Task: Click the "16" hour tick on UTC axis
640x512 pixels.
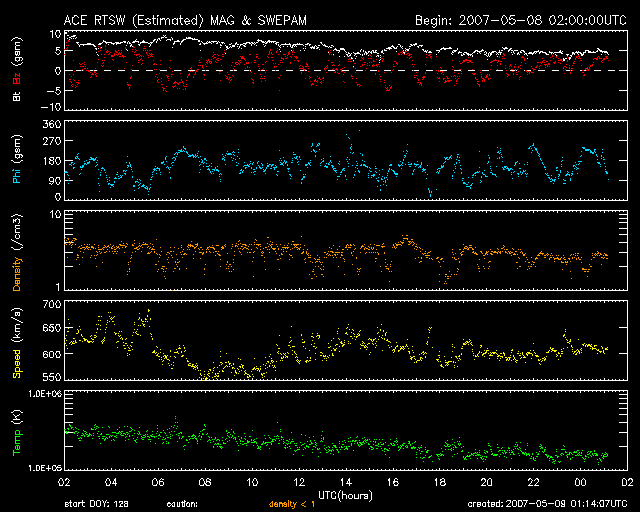Action: (393, 482)
